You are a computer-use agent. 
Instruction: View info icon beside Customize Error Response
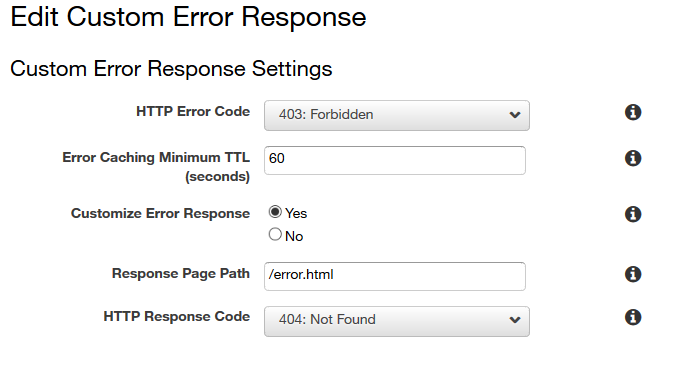(x=633, y=214)
